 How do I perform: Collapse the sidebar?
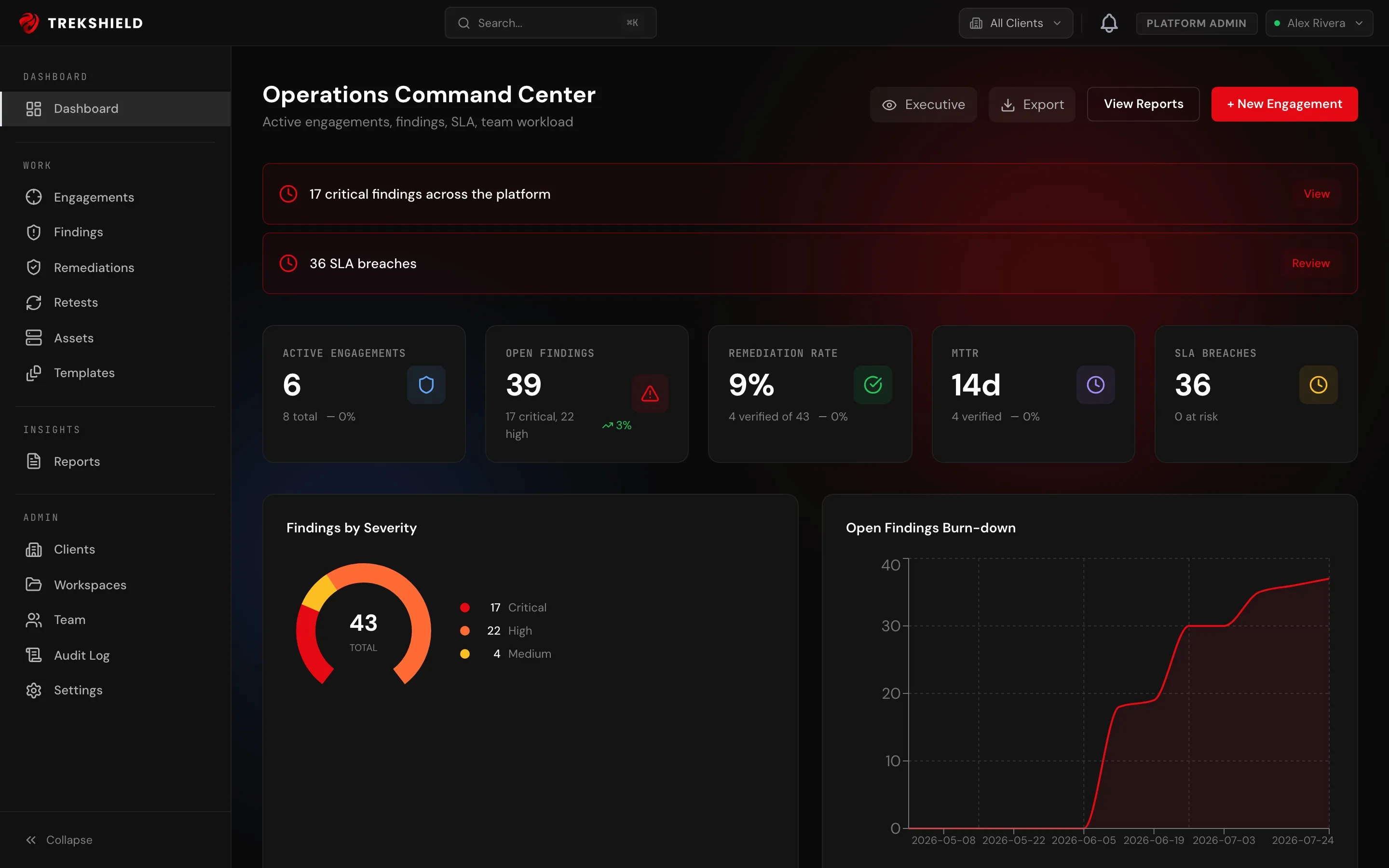tap(58, 840)
